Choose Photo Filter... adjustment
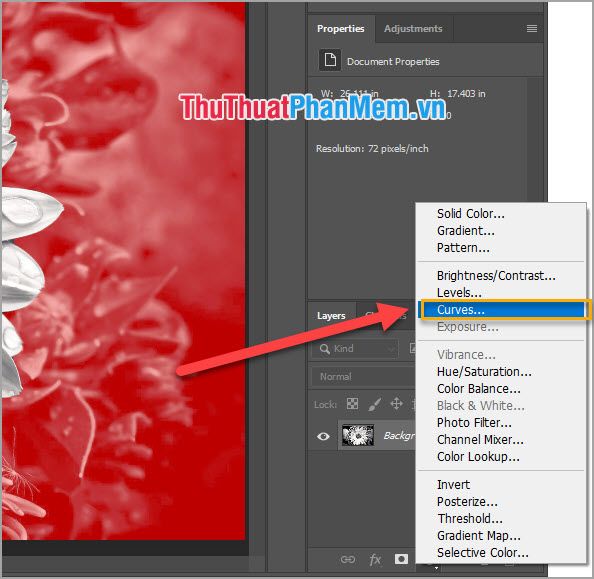 click(x=474, y=423)
